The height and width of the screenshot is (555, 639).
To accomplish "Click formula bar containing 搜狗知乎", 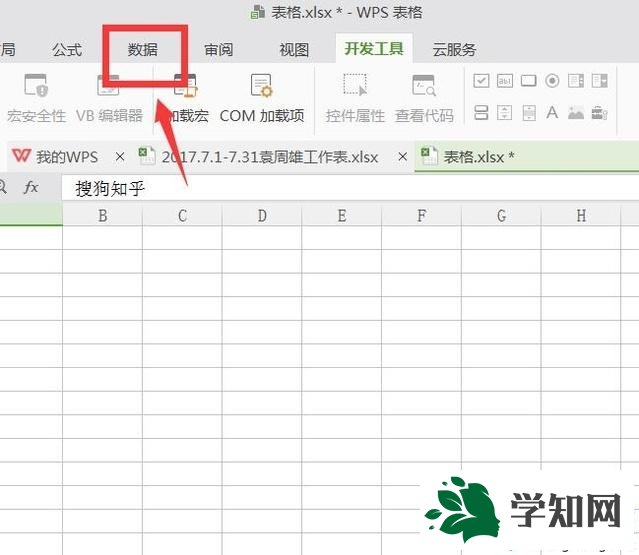I will tap(350, 188).
